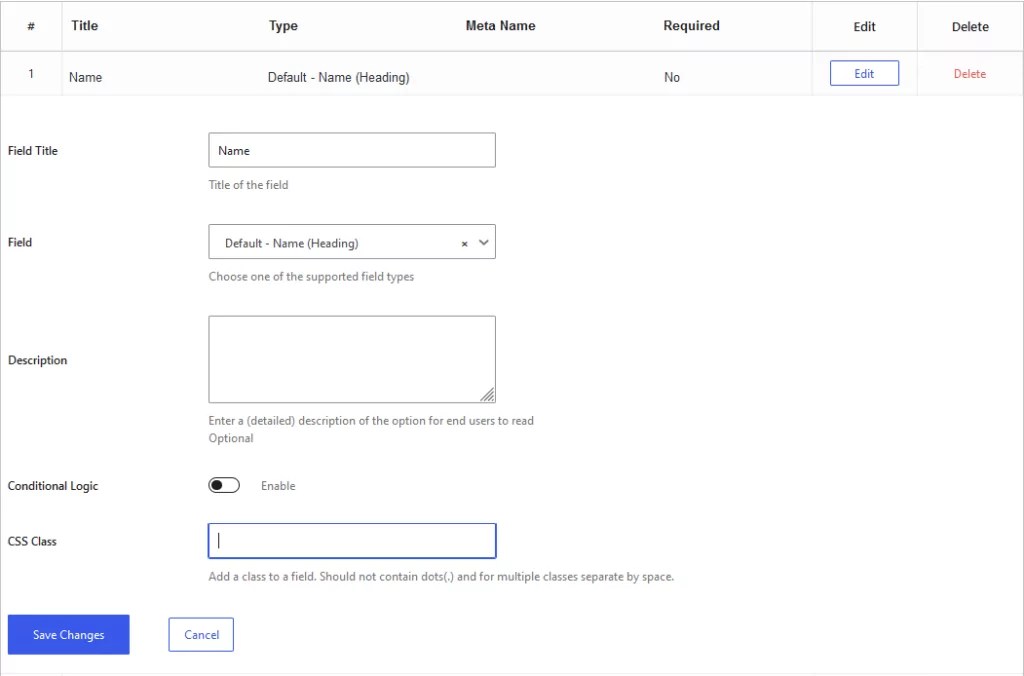The height and width of the screenshot is (676, 1024).
Task: Delete the Name field entry
Action: coord(969,73)
